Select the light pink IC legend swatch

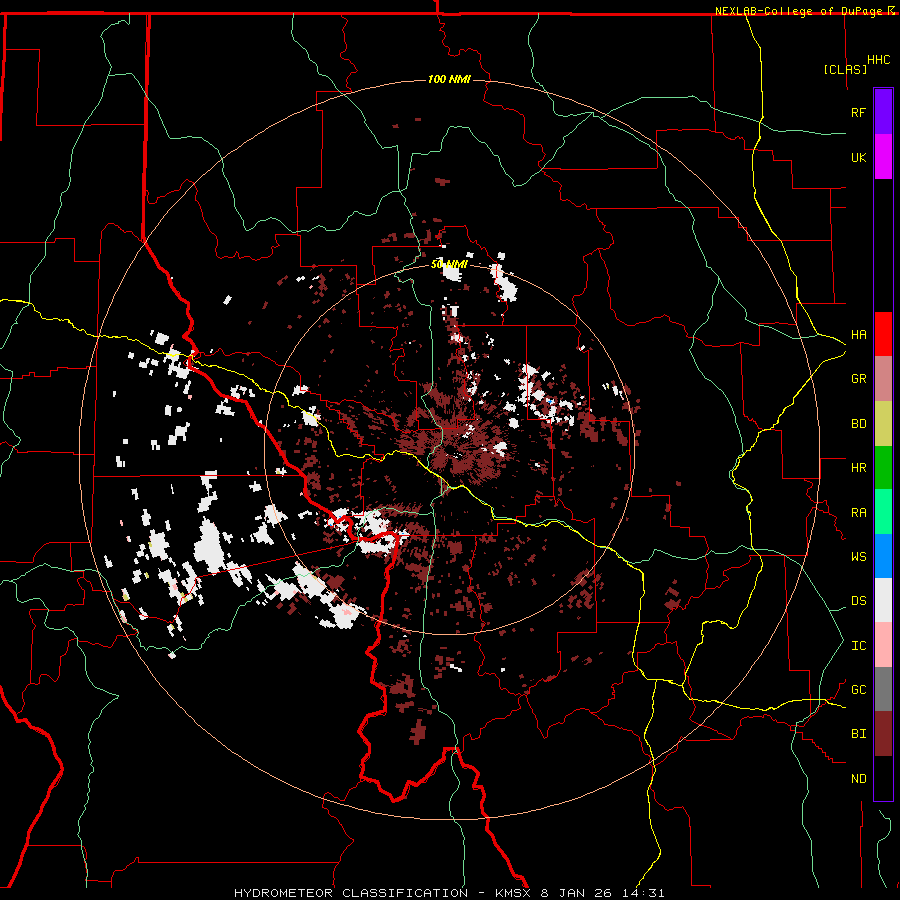click(883, 645)
